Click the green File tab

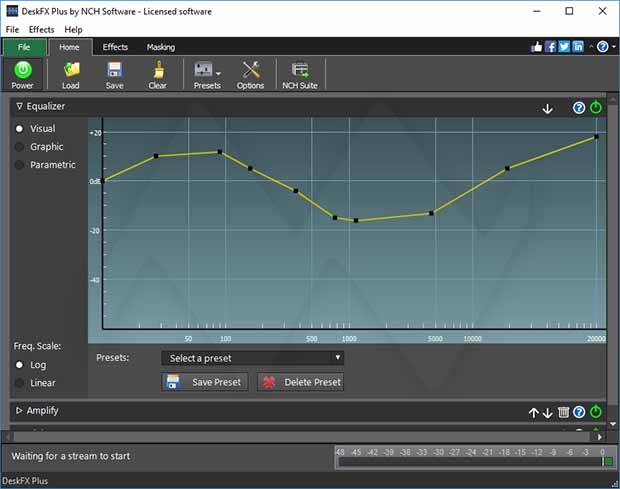click(24, 47)
